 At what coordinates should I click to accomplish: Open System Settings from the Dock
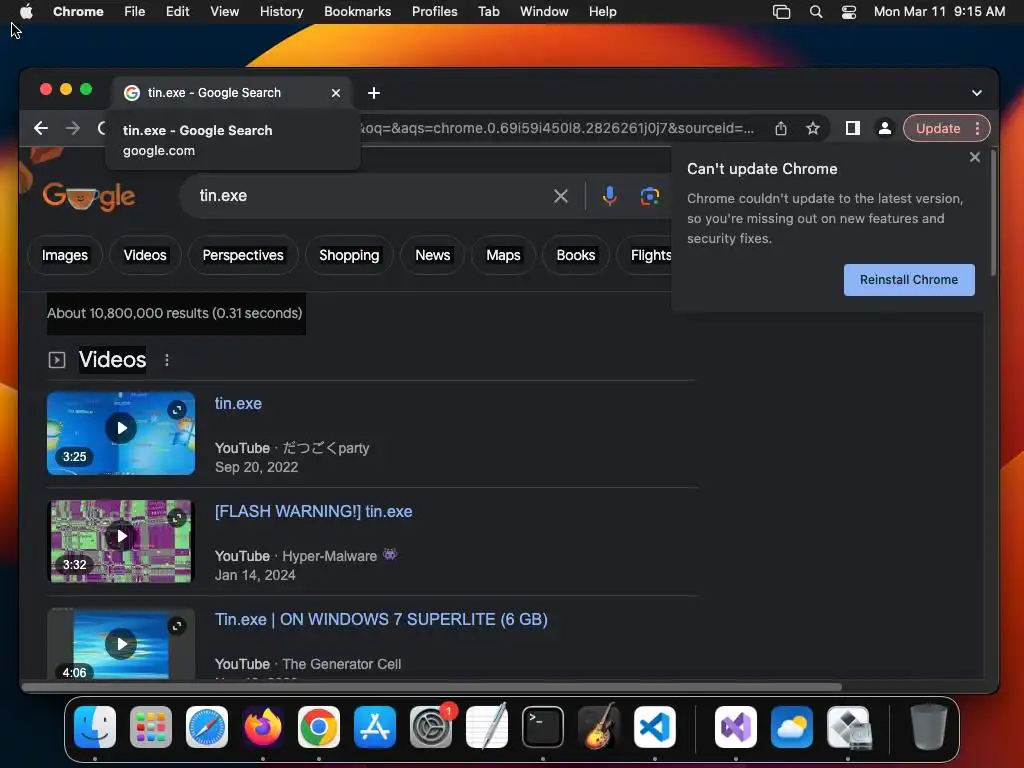(x=431, y=727)
